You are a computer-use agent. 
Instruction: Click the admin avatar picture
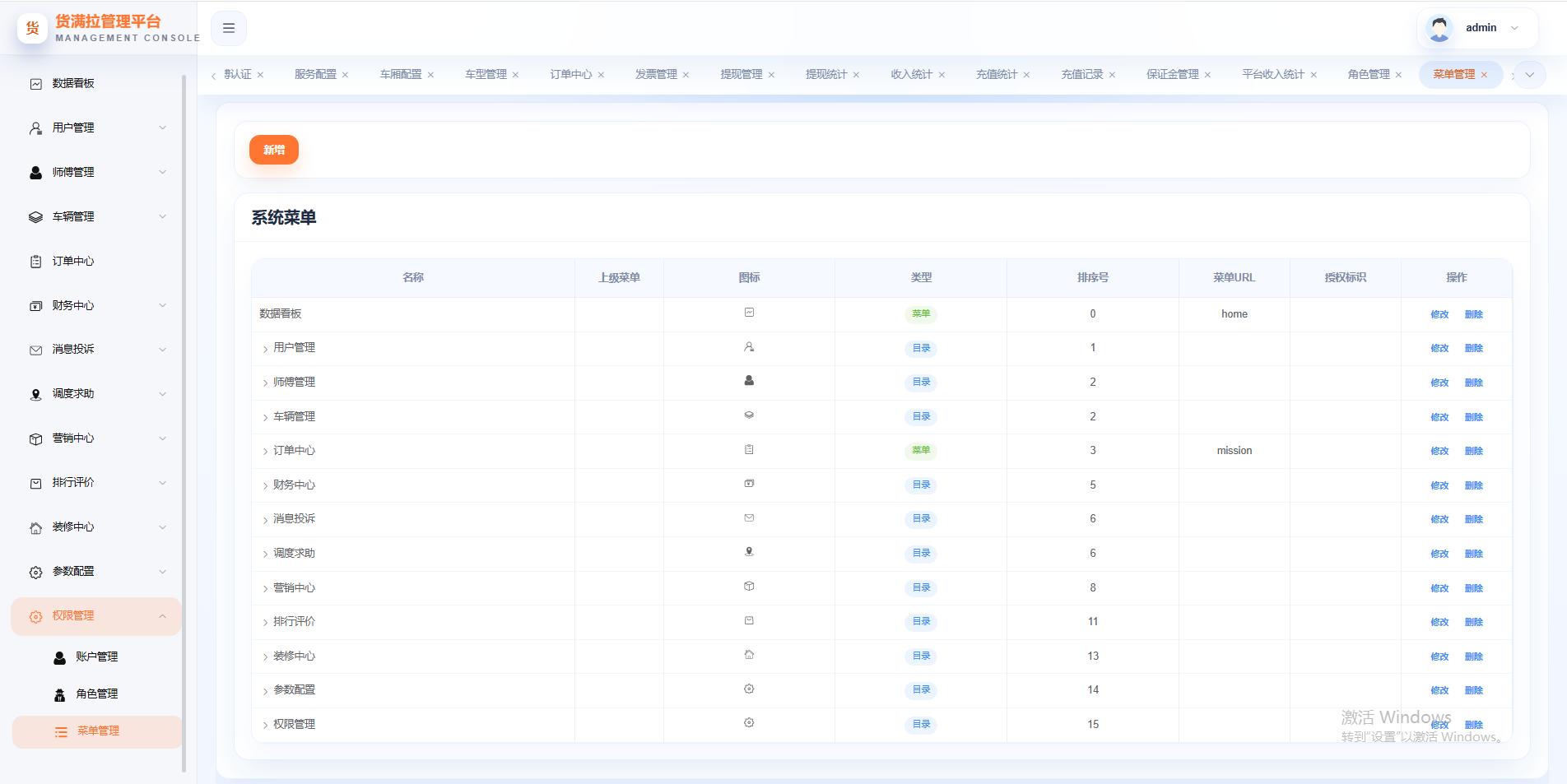[x=1439, y=28]
